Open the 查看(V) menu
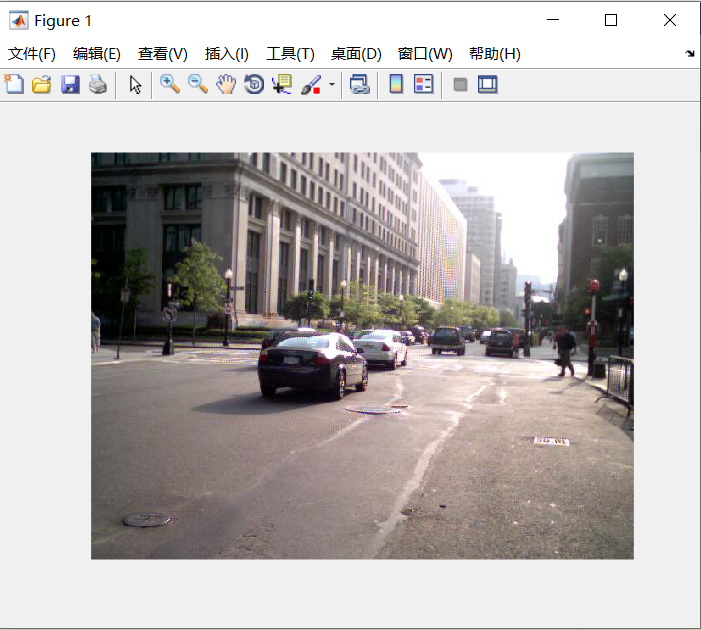 pyautogui.click(x=163, y=54)
